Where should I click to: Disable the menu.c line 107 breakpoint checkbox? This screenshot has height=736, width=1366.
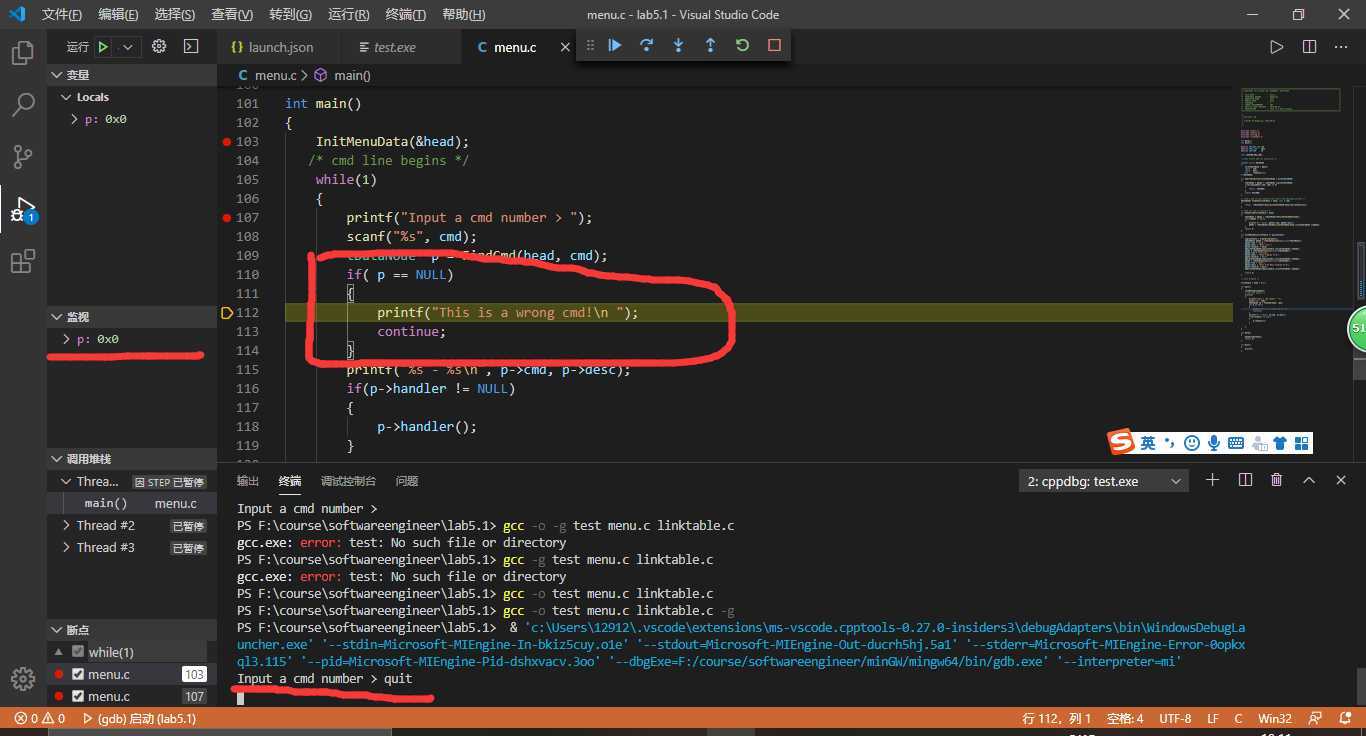click(x=79, y=696)
